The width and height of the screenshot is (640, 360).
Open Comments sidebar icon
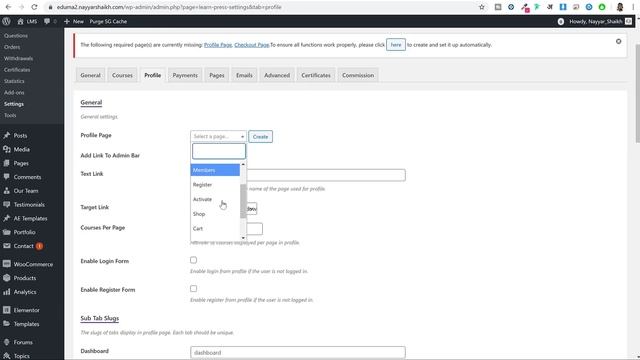pos(7,177)
